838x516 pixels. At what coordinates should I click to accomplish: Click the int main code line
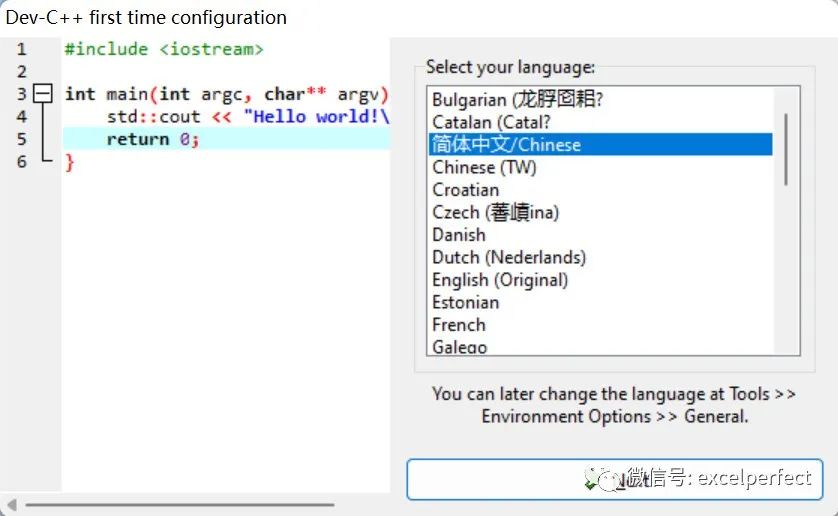(x=227, y=94)
